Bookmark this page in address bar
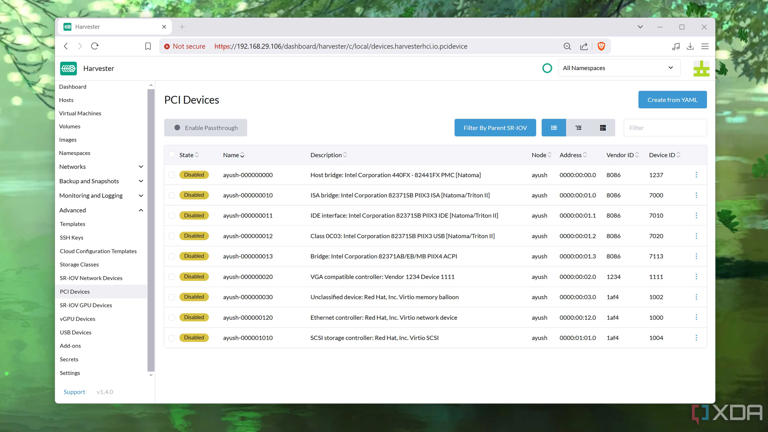This screenshot has width=768, height=432. click(x=148, y=46)
